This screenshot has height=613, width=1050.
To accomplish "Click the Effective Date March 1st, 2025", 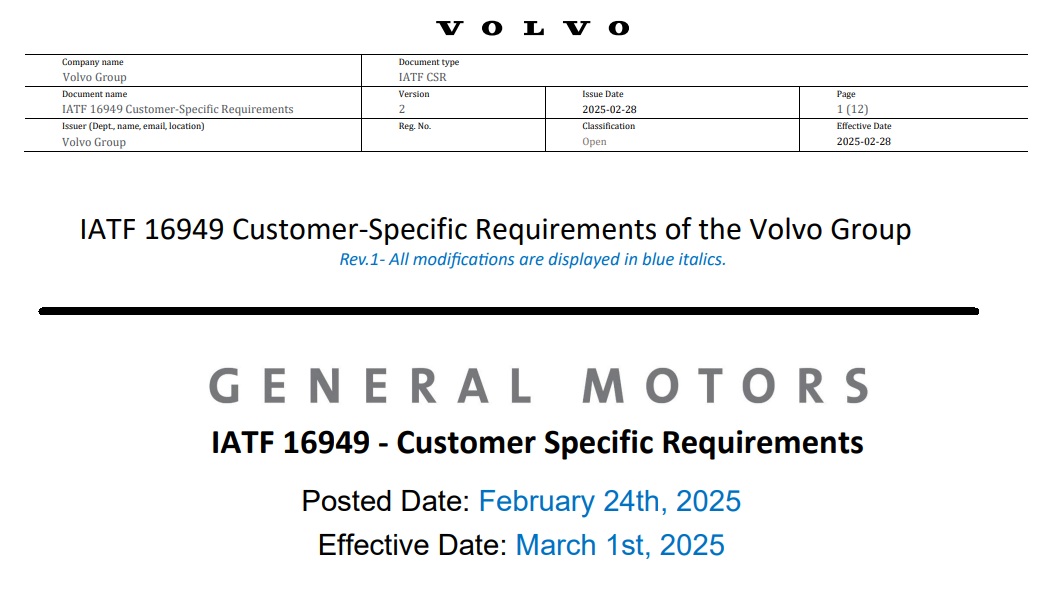I will [x=521, y=545].
